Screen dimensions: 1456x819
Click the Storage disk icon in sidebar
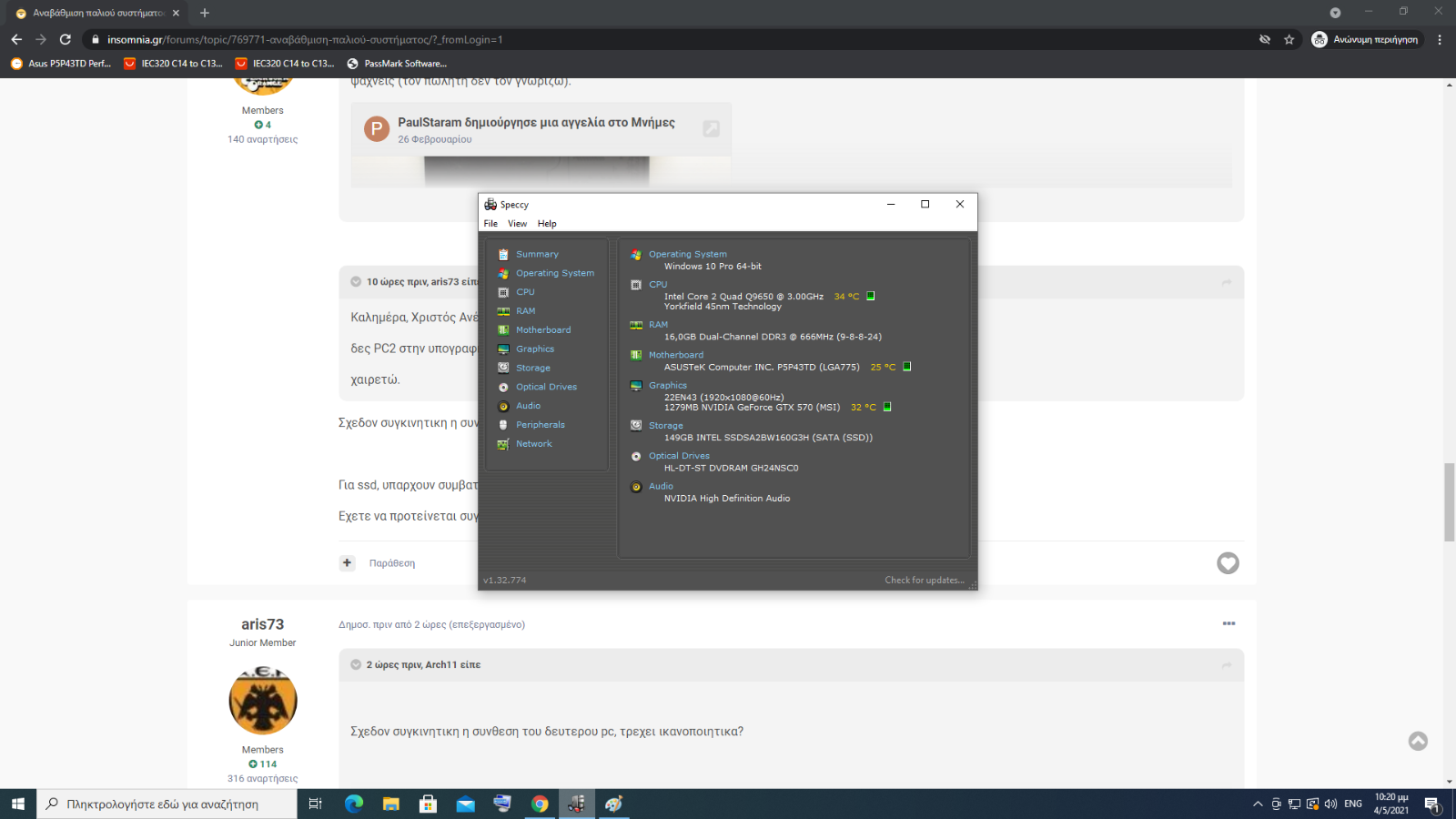pos(503,368)
